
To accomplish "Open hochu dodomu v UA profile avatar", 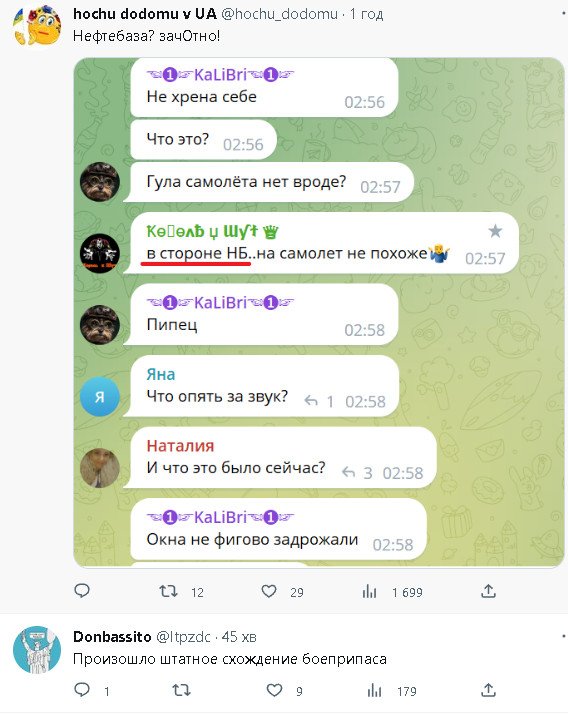I will click(x=37, y=26).
